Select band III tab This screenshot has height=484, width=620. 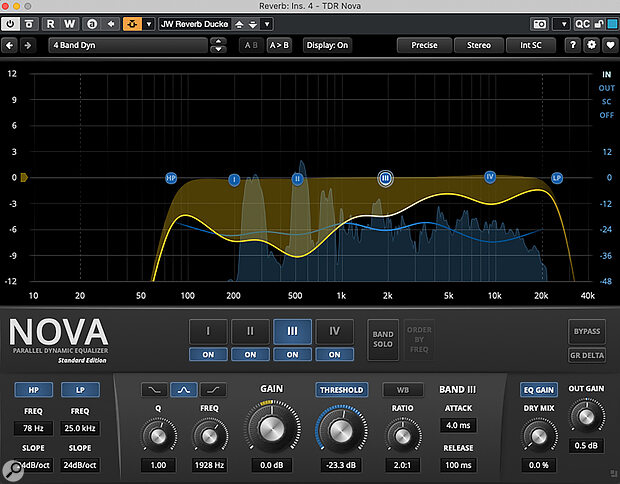coord(293,331)
